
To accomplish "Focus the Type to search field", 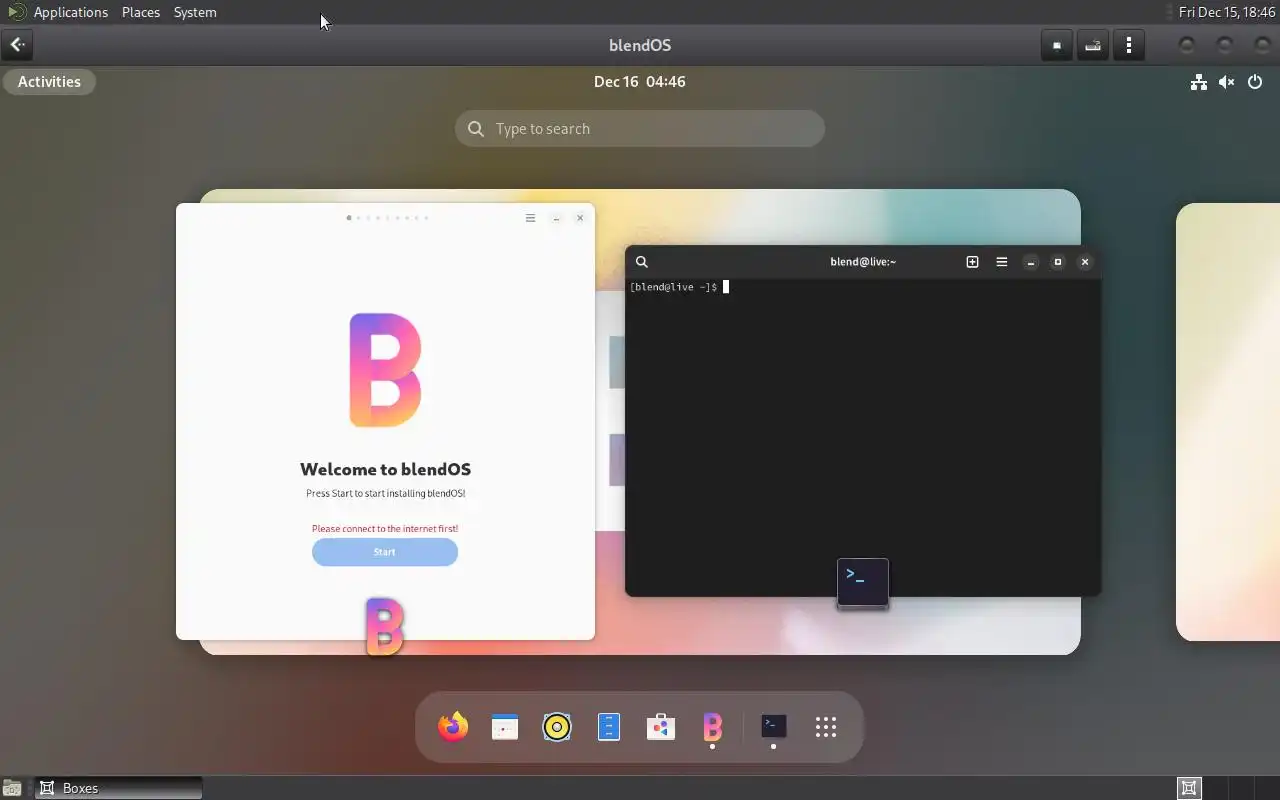I will click(x=640, y=129).
